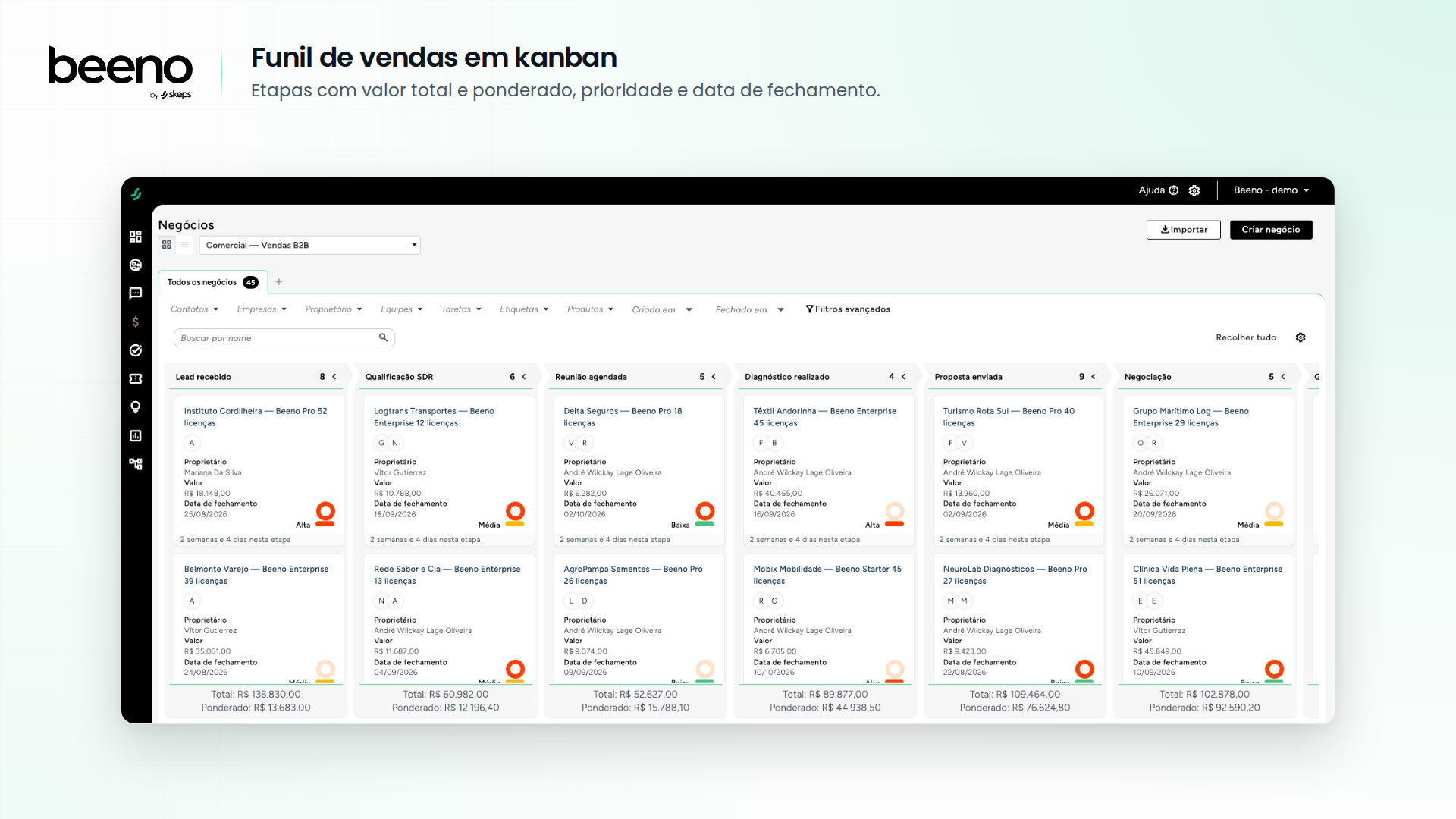Open the Grupo Marítimo Log deal link
The width and height of the screenshot is (1456, 819).
(x=1191, y=417)
